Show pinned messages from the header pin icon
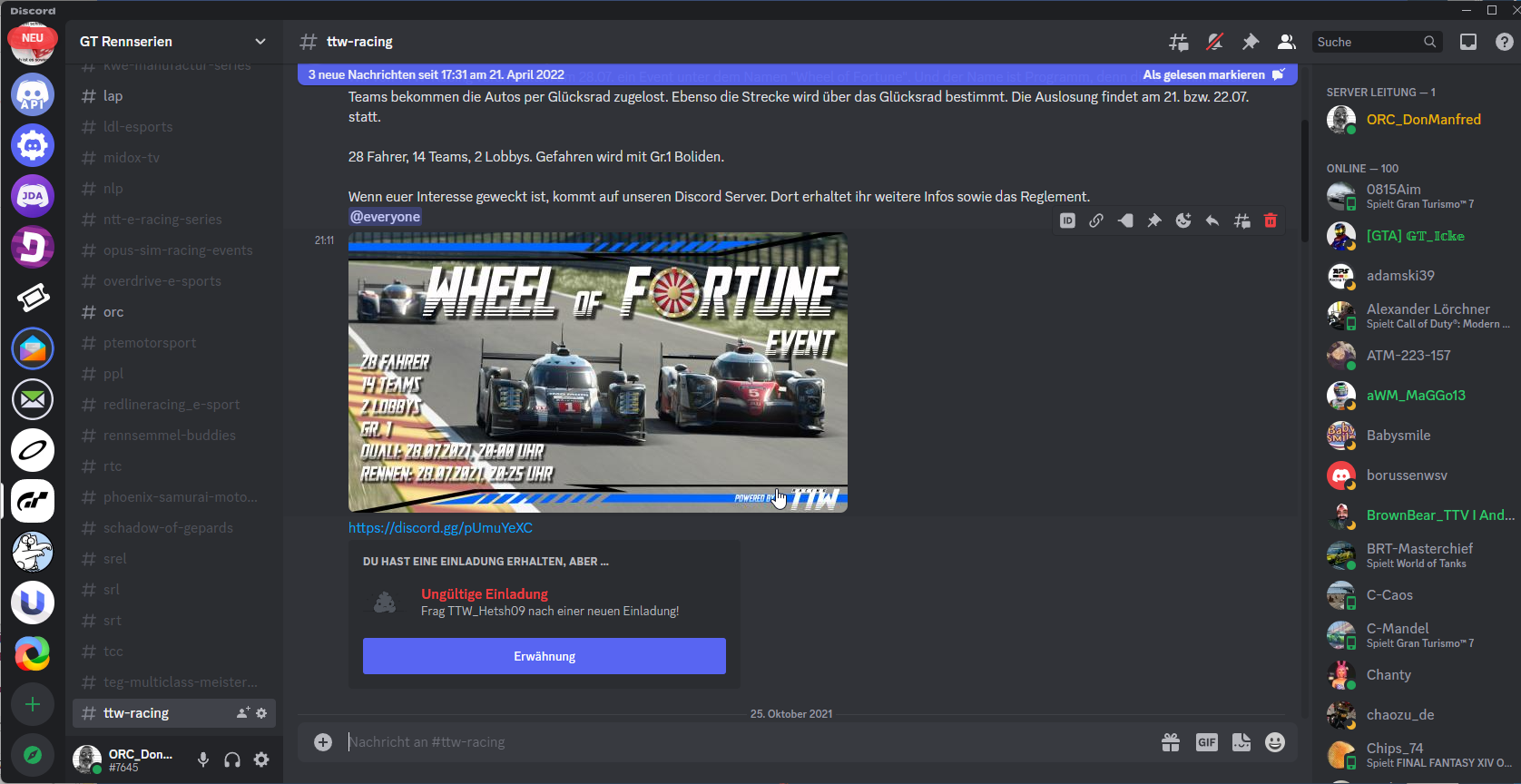This screenshot has height=784, width=1521. pos(1251,42)
